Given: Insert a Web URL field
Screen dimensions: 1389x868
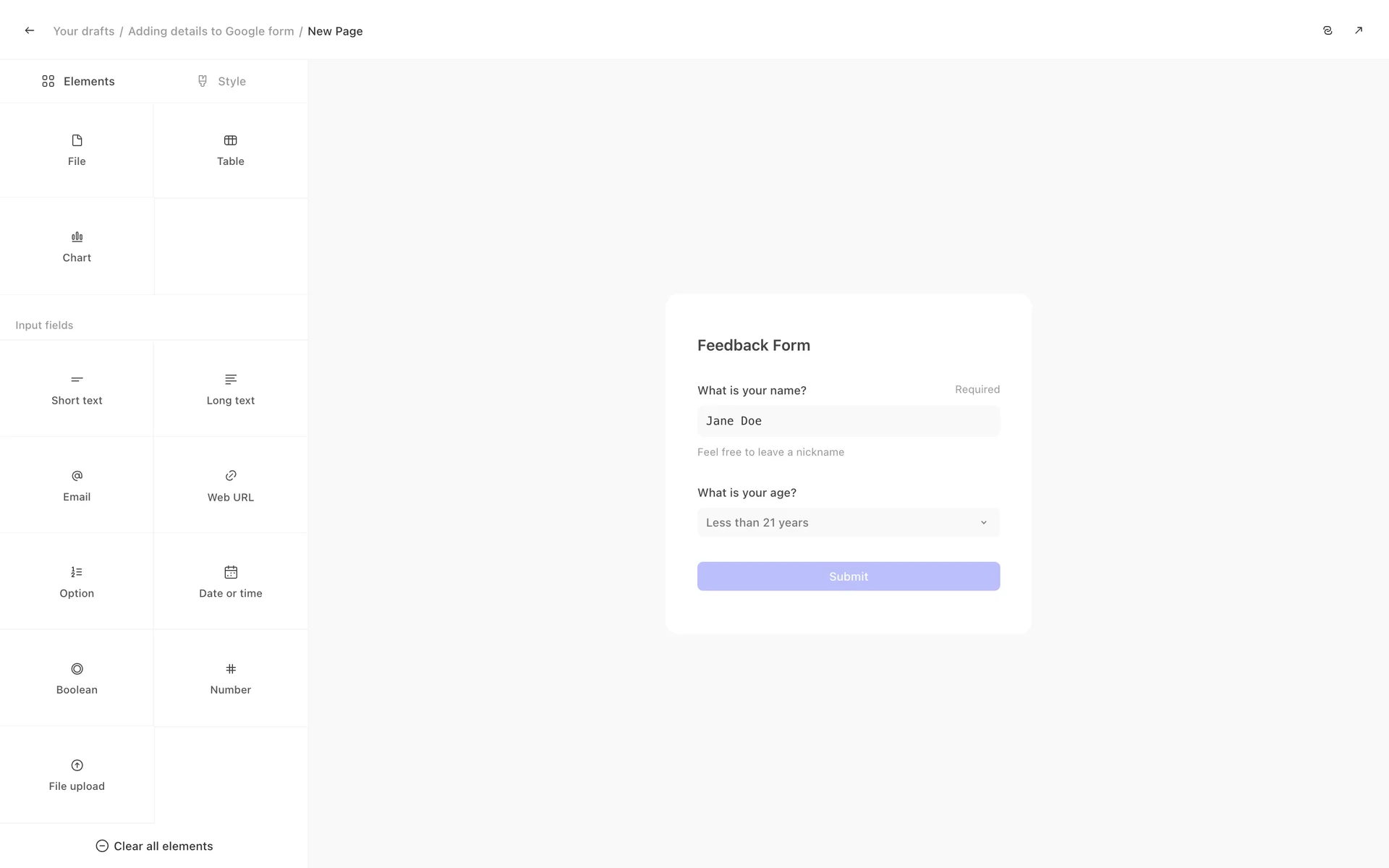Looking at the screenshot, I should click(x=230, y=485).
